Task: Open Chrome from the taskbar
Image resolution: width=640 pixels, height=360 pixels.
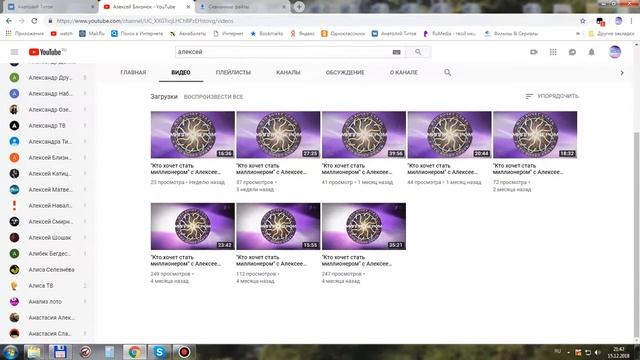Action: point(134,352)
